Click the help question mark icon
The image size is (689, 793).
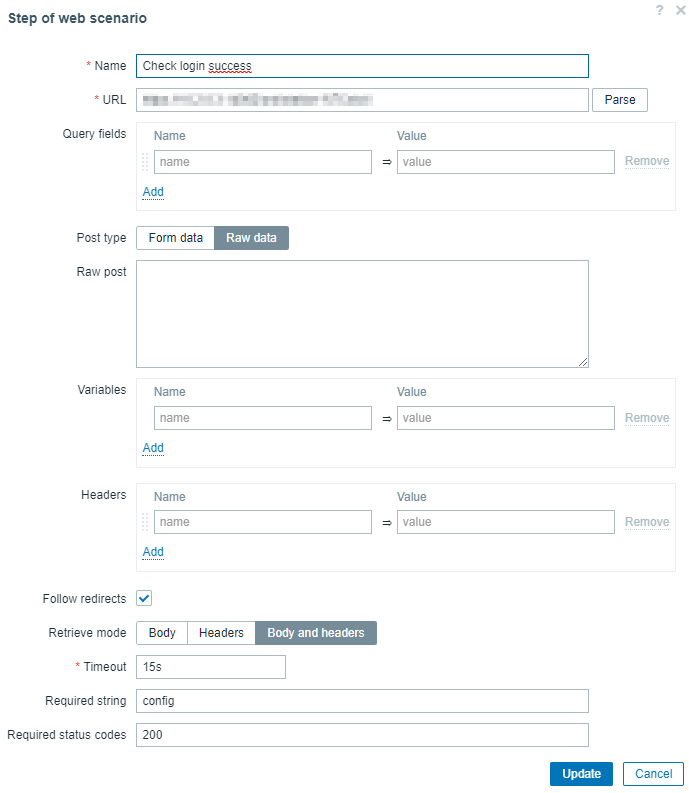pyautogui.click(x=660, y=10)
